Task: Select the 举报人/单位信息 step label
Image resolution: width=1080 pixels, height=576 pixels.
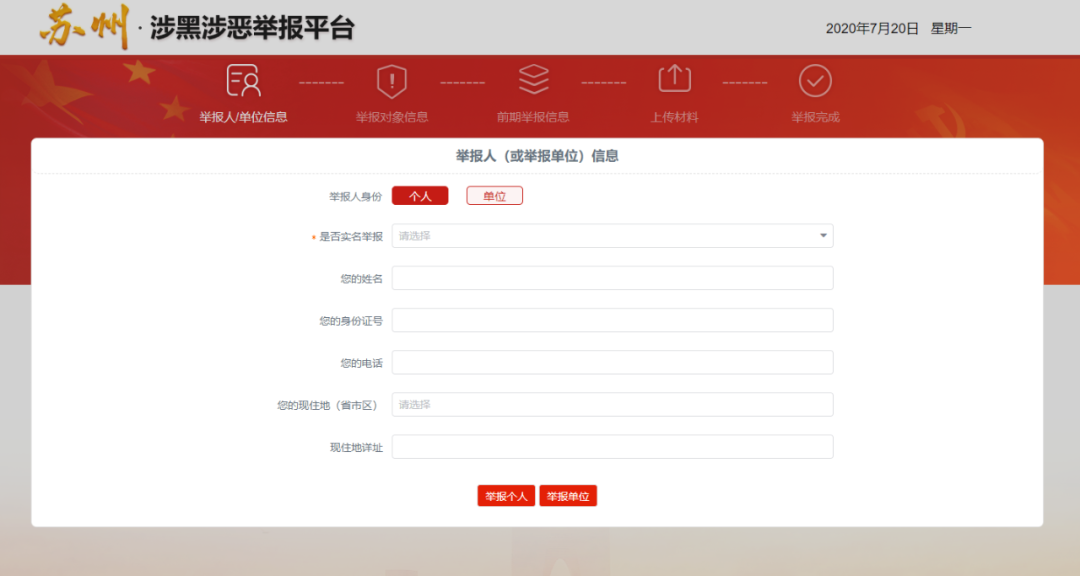Action: [243, 117]
